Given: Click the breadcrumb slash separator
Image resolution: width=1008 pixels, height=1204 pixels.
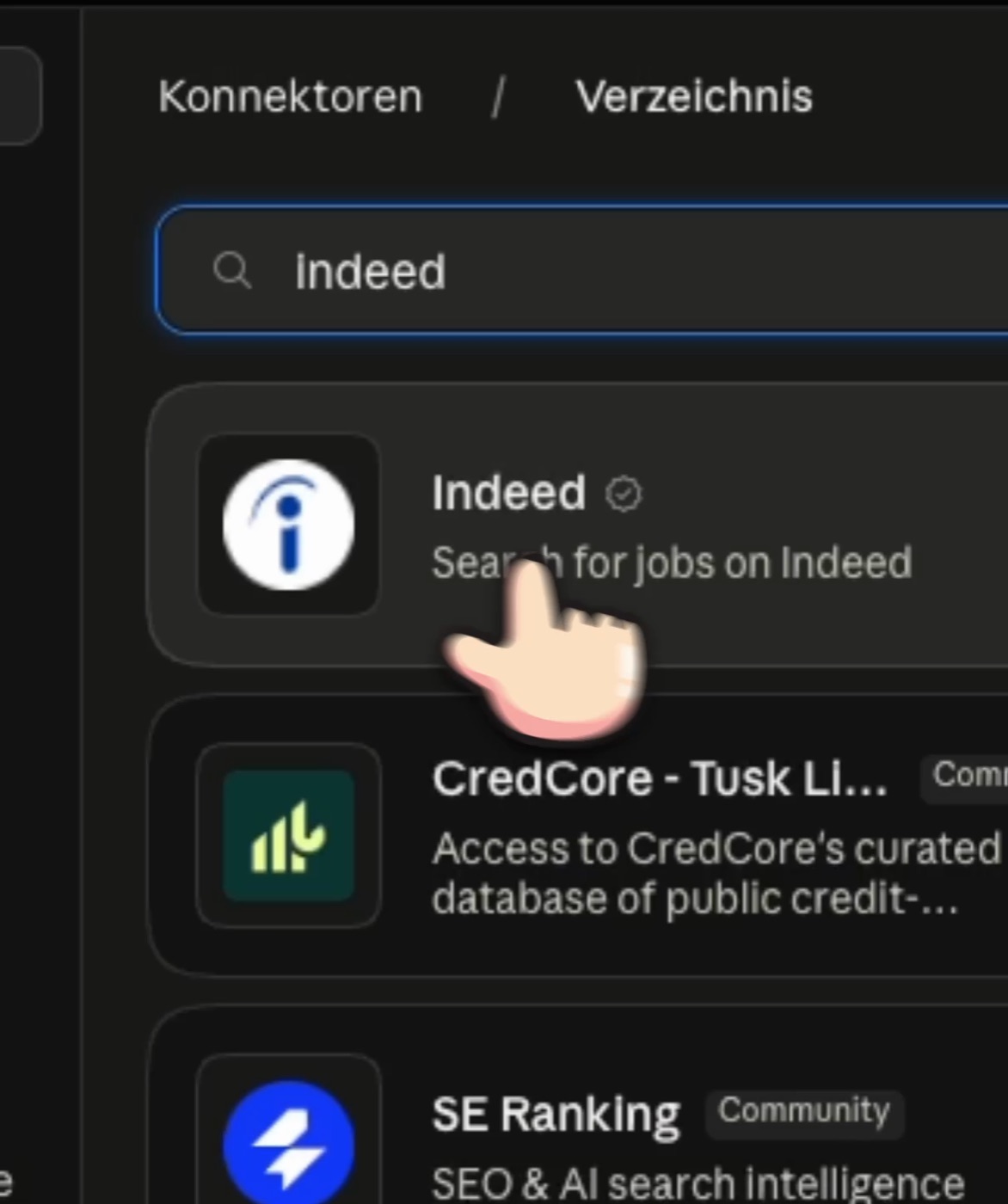Looking at the screenshot, I should [498, 96].
